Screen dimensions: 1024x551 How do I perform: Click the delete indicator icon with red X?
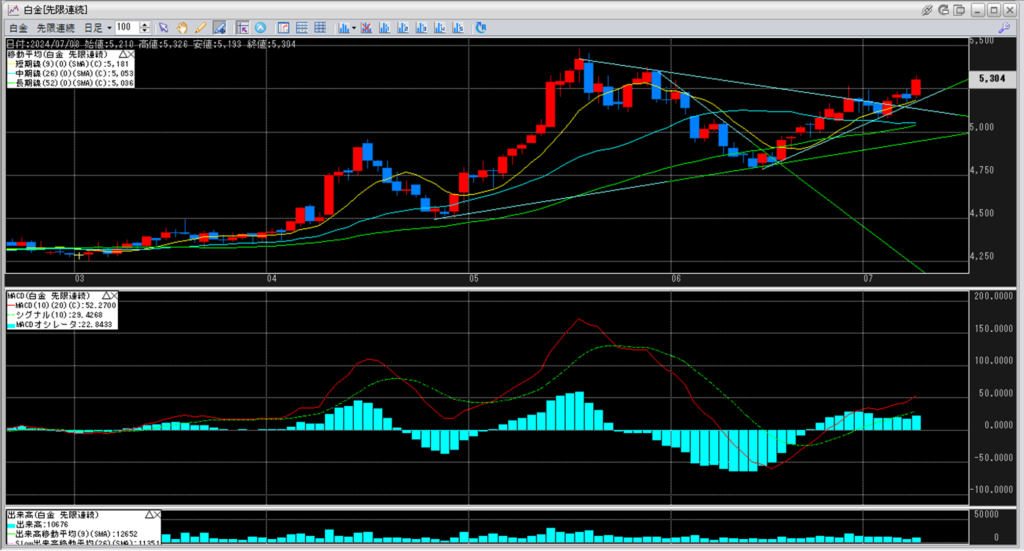(x=367, y=27)
